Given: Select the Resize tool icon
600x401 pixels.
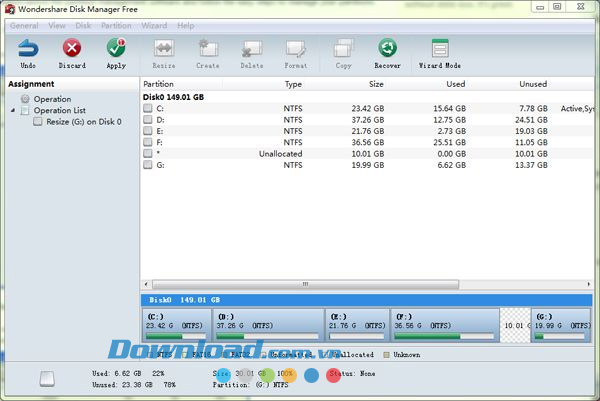Looking at the screenshot, I should tap(164, 49).
